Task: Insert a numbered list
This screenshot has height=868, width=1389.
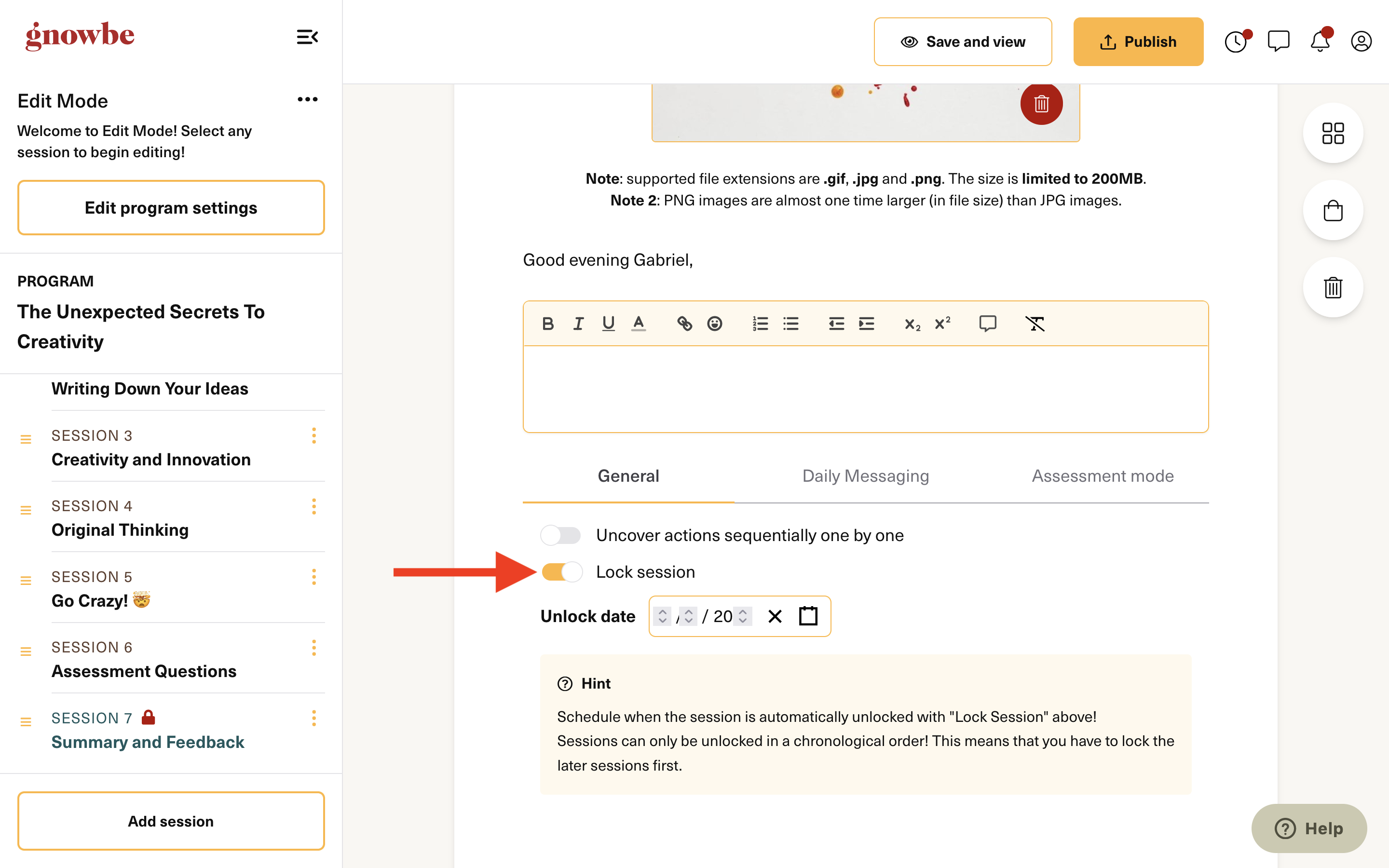Action: coord(761,324)
